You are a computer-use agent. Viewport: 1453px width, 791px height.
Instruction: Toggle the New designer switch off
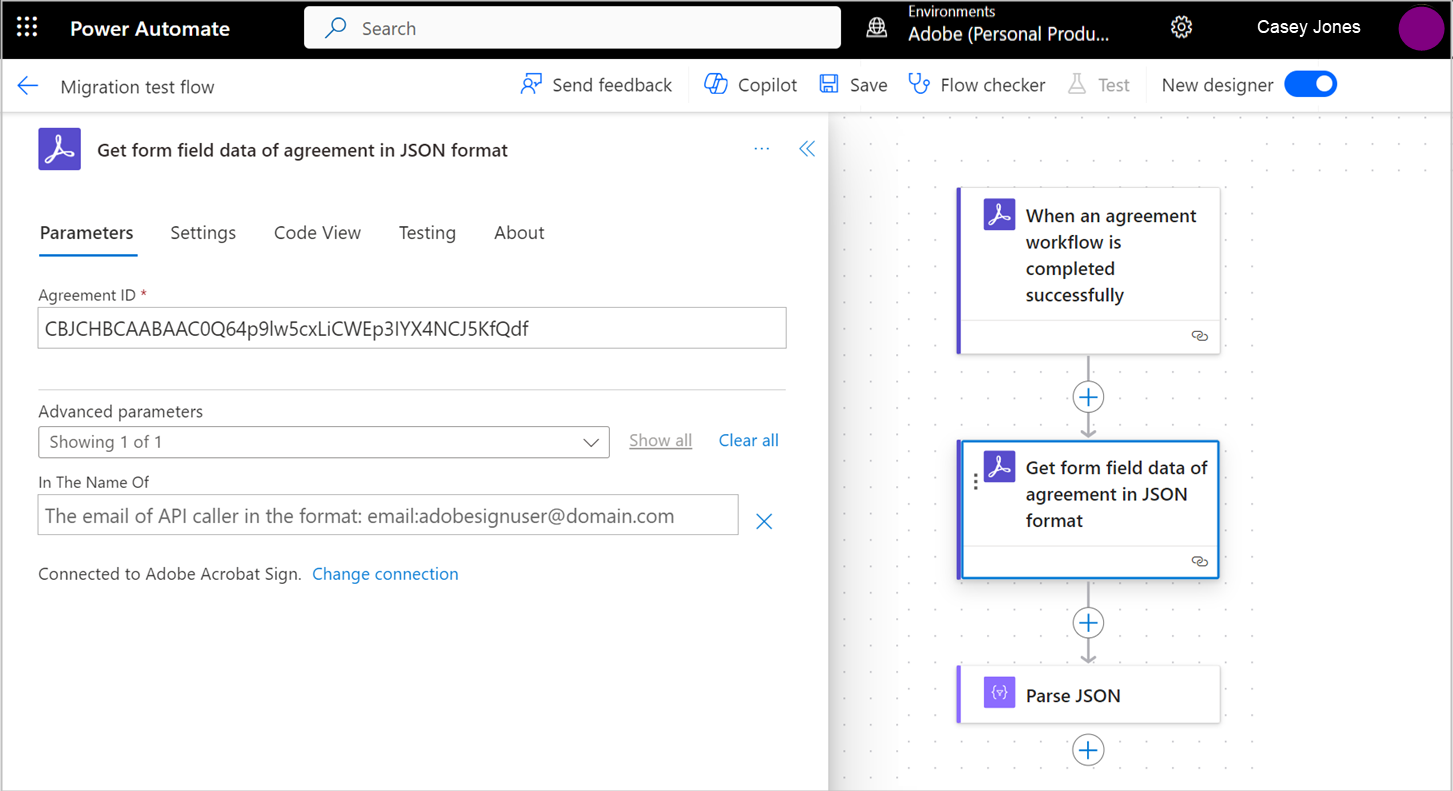1310,84
